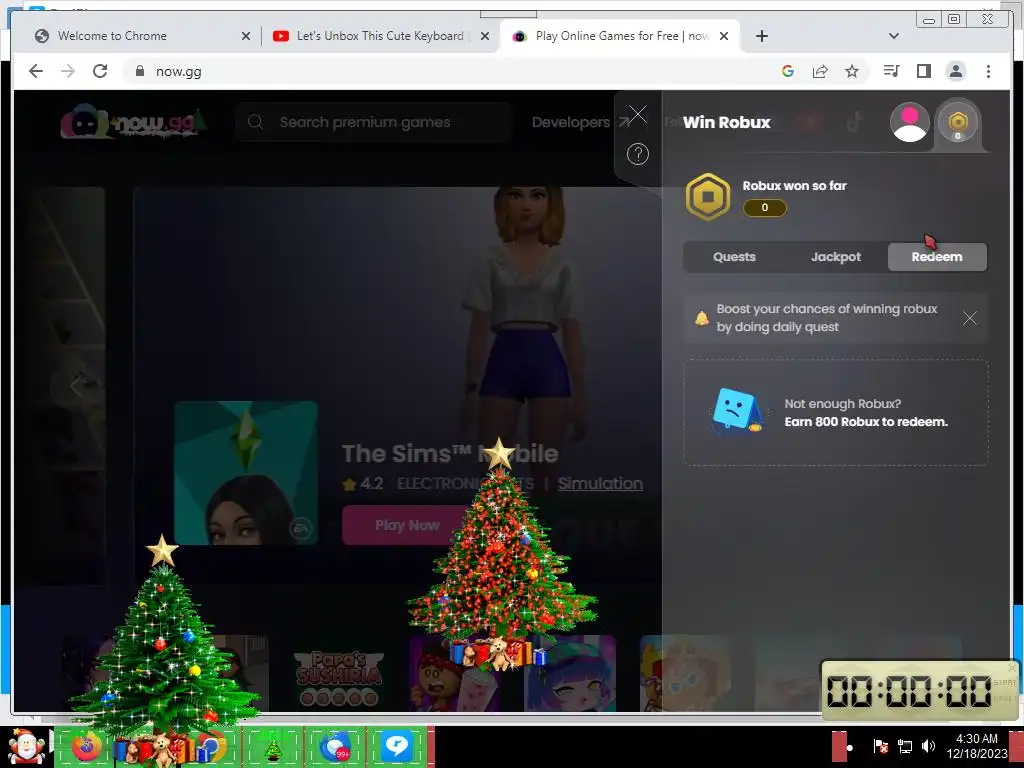The height and width of the screenshot is (768, 1024).
Task: Click the Santa start button on the taskbar
Action: (26, 747)
